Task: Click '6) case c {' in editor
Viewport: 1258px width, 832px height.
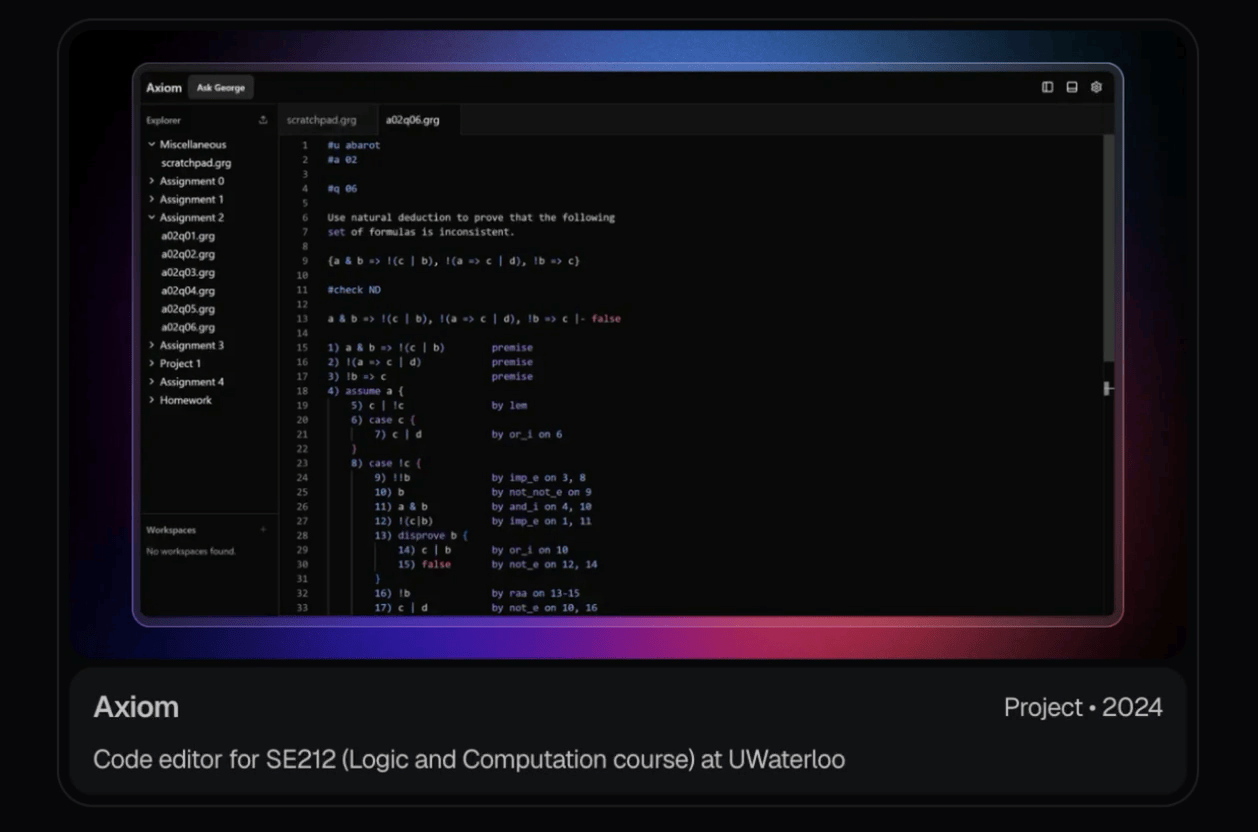Action: pyautogui.click(x=383, y=420)
